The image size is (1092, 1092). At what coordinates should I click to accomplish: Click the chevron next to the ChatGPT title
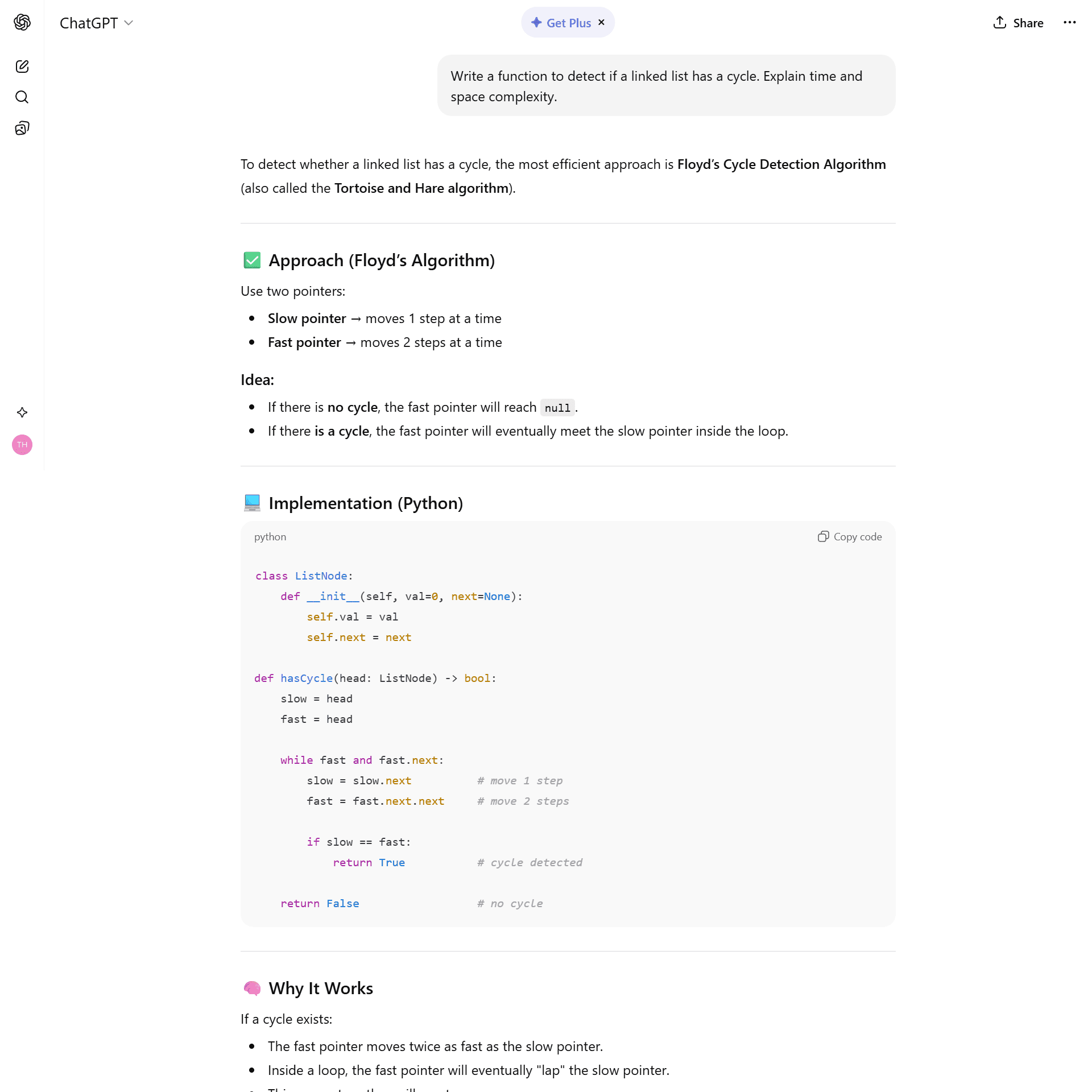(x=129, y=23)
